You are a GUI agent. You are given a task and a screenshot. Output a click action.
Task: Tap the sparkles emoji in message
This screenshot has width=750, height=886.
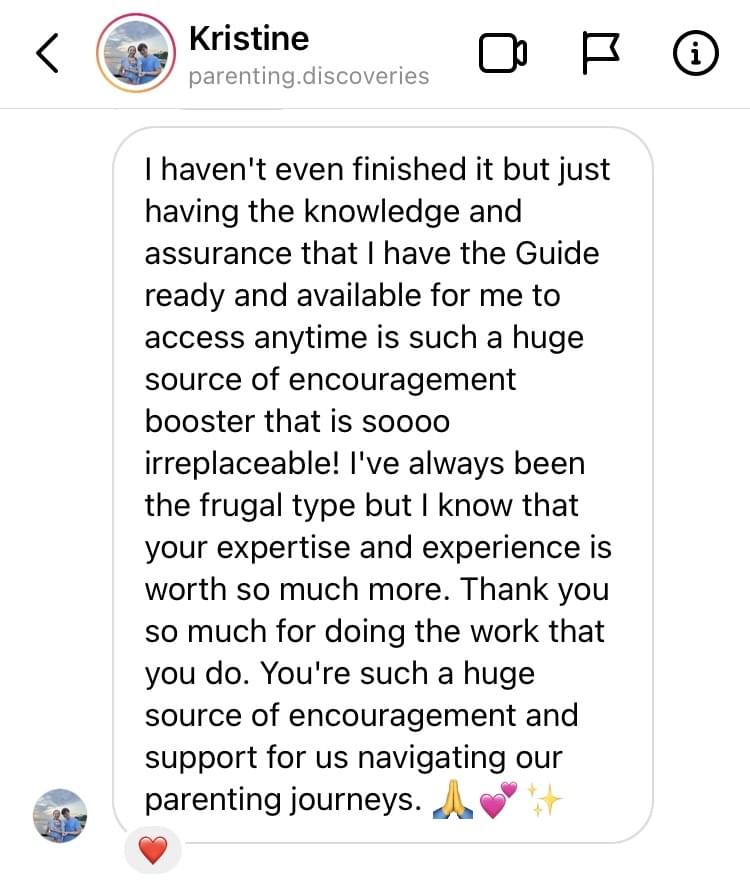544,800
